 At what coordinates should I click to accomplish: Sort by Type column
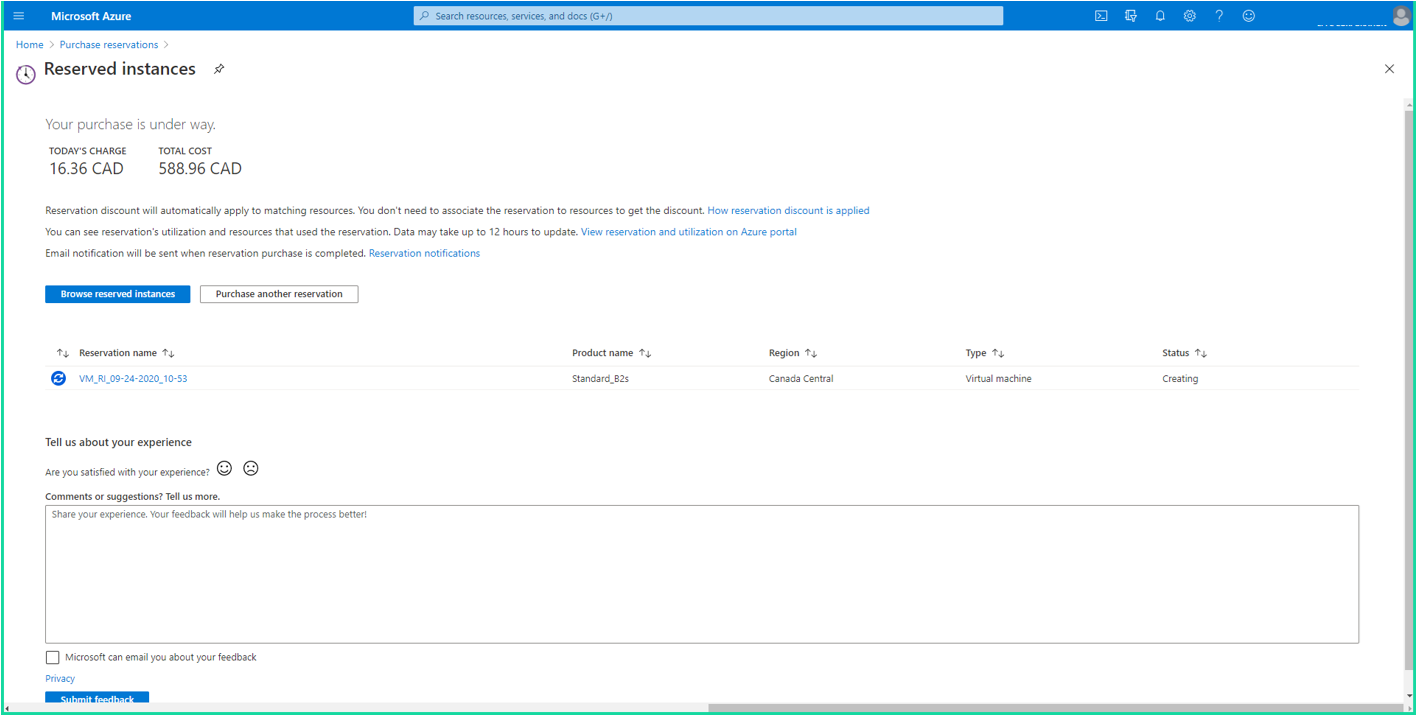[985, 353]
